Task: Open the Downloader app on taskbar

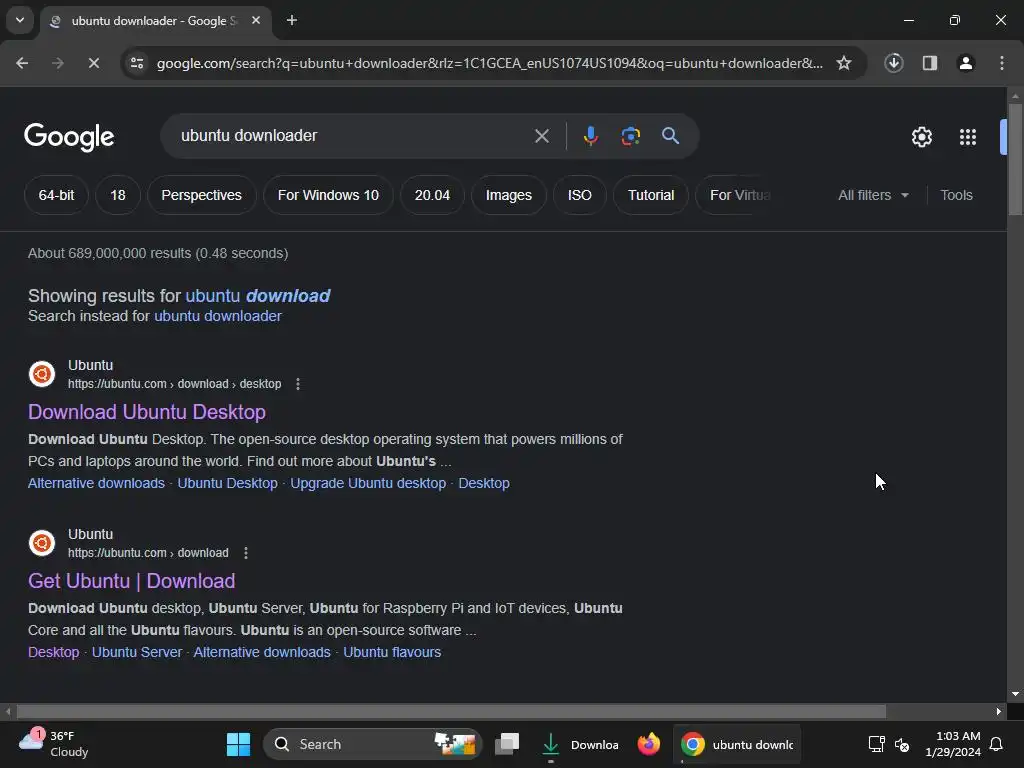Action: [x=579, y=744]
